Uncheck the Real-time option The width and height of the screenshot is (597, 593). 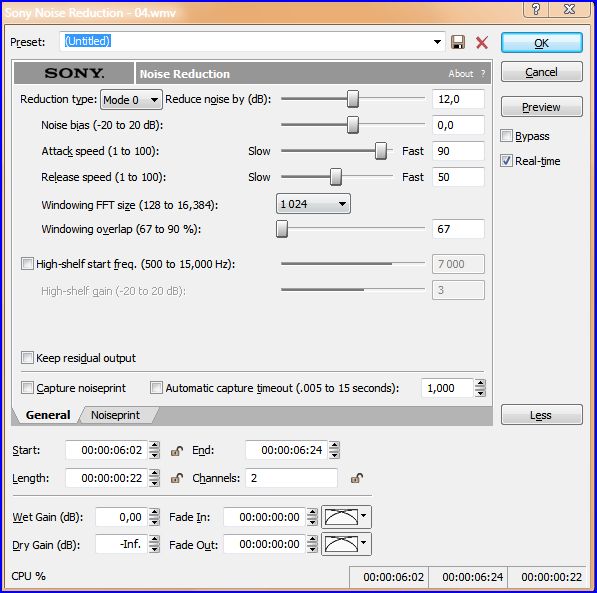click(506, 161)
